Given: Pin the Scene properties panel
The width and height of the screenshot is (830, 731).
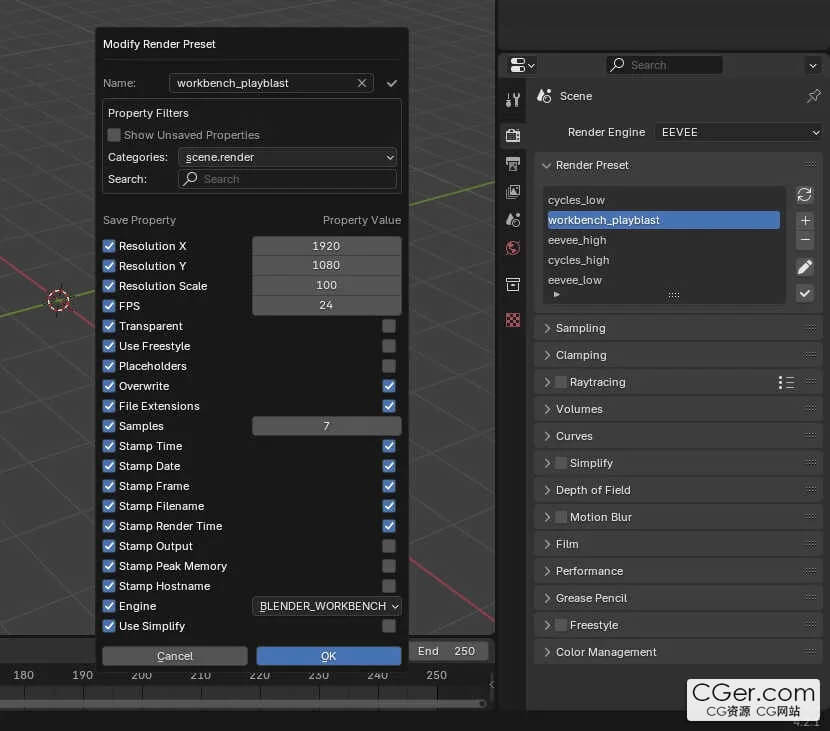Looking at the screenshot, I should [813, 96].
